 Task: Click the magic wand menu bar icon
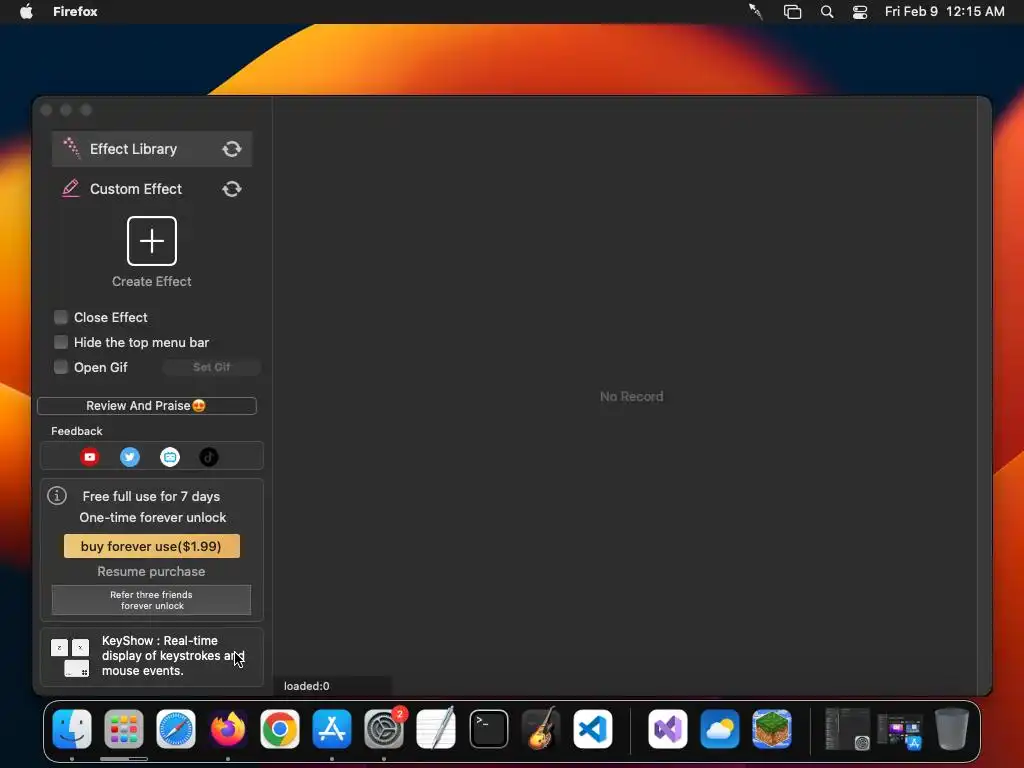[756, 11]
